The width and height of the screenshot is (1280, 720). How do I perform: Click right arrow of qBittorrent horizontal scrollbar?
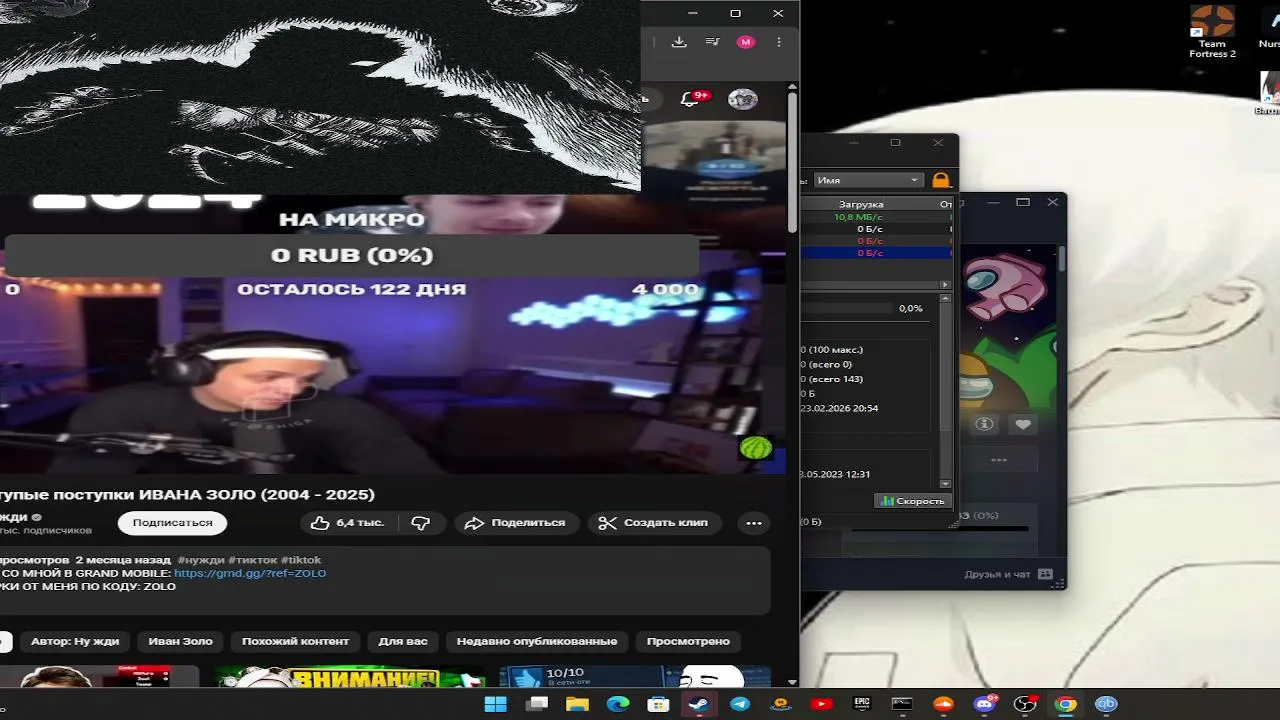coord(946,285)
